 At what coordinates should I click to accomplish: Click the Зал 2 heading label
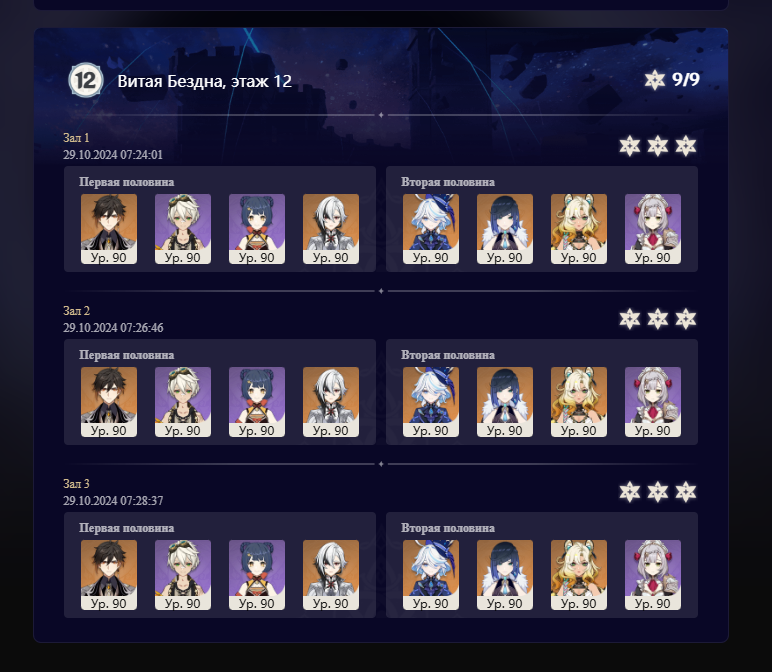coord(76,311)
